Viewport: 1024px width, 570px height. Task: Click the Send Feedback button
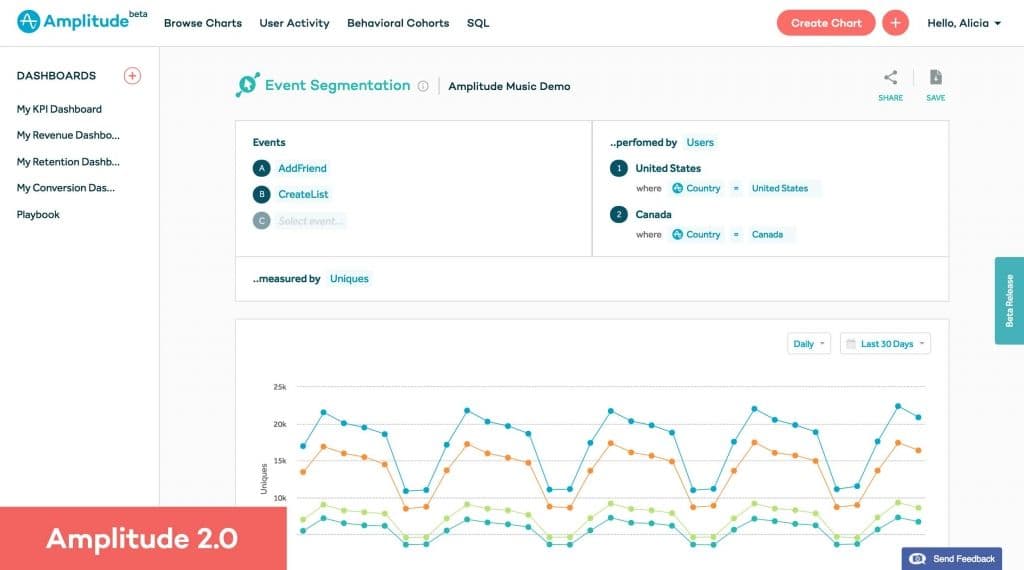pyautogui.click(x=953, y=558)
